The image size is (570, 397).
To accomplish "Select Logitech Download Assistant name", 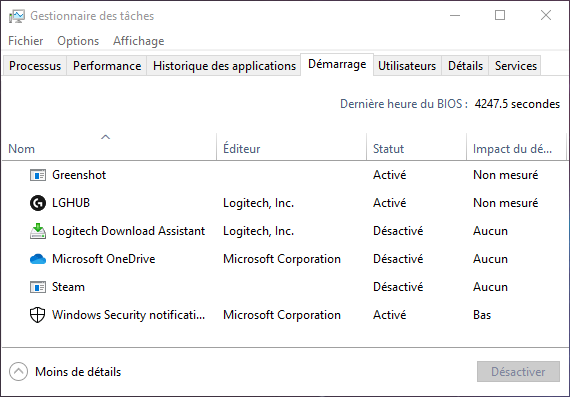I will tap(129, 231).
